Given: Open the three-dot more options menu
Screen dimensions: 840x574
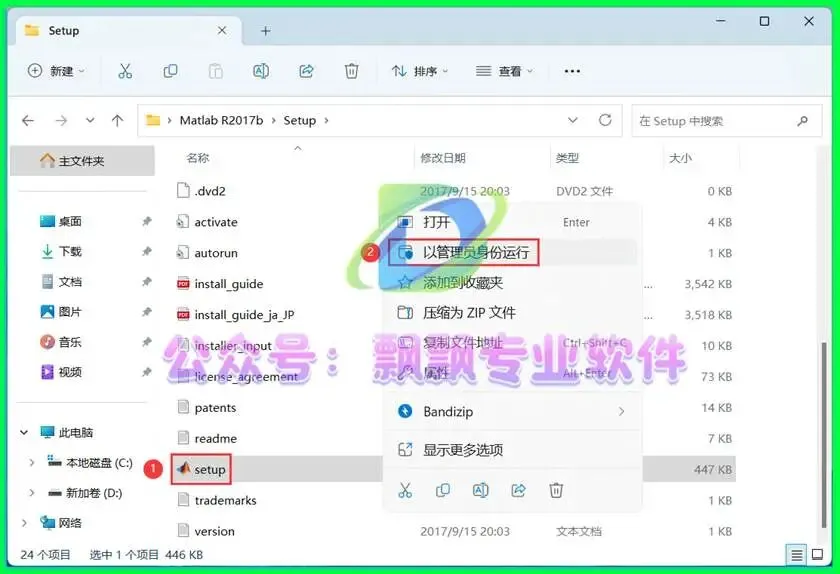Looking at the screenshot, I should [x=572, y=71].
